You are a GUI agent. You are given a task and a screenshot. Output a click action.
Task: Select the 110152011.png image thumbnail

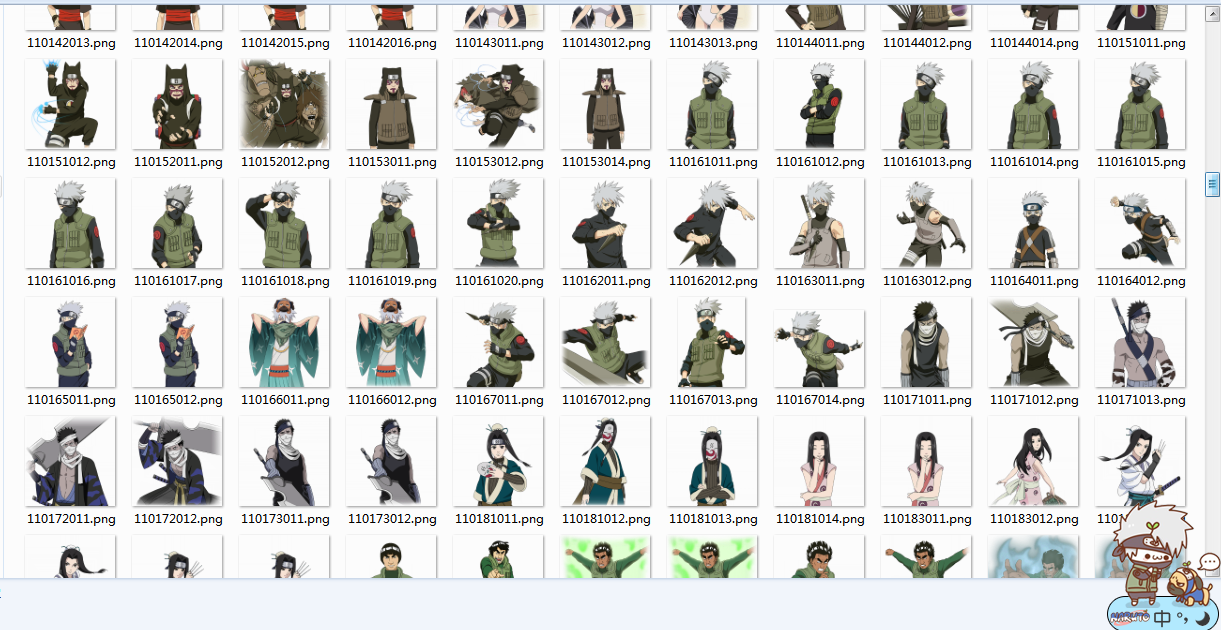[177, 105]
